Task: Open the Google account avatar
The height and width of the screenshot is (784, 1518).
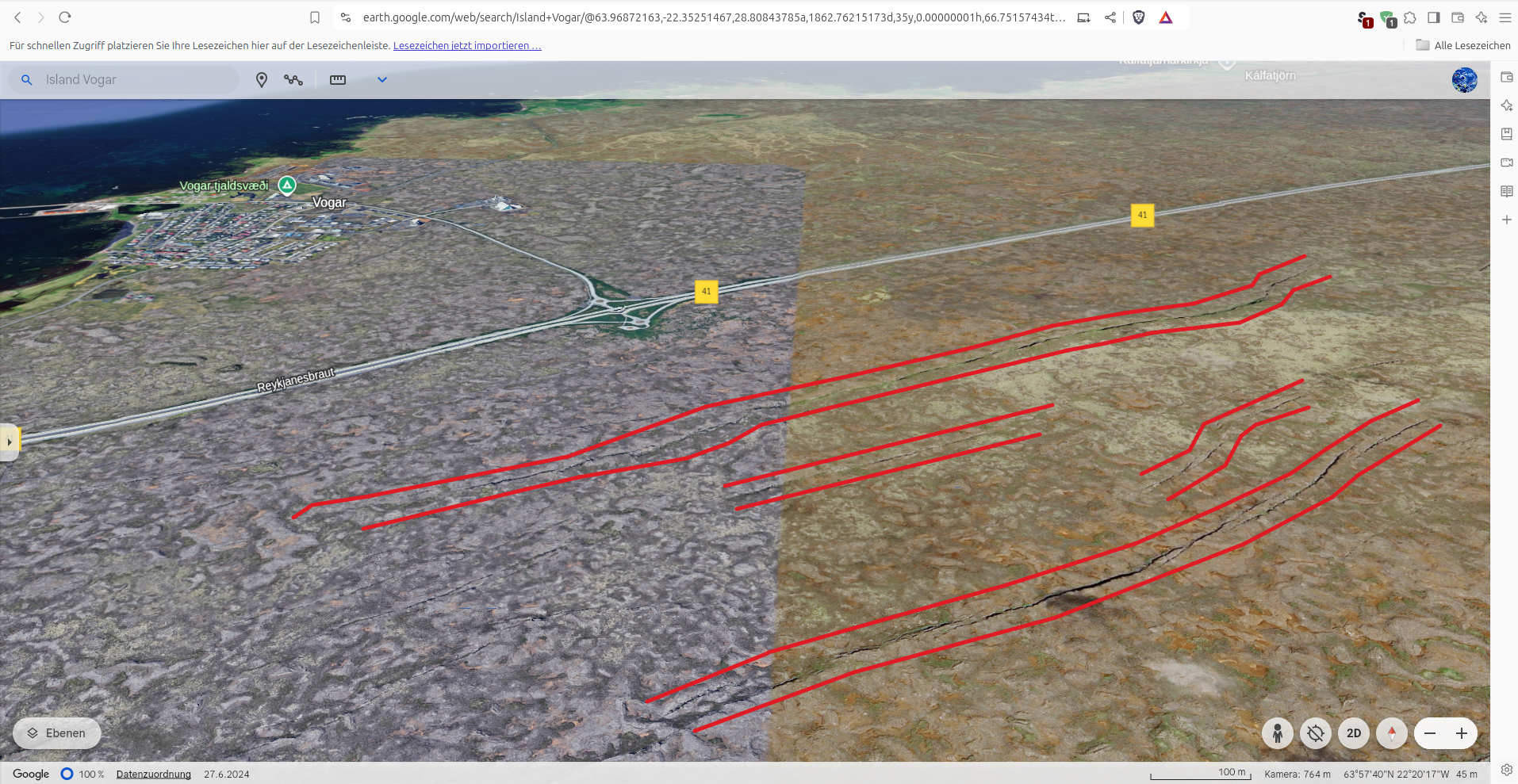Action: pos(1465,80)
